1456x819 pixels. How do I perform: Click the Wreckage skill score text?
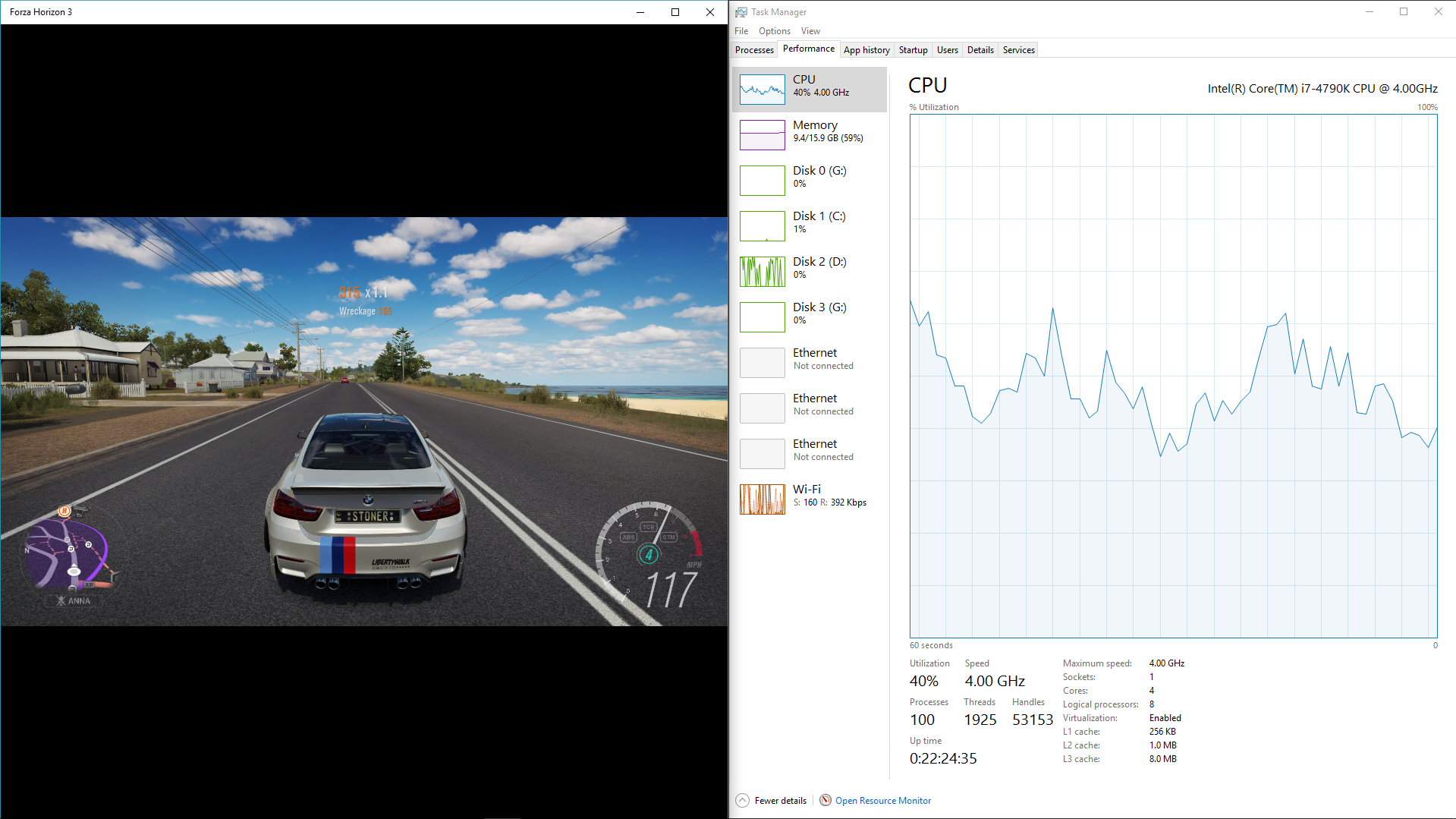coord(366,311)
